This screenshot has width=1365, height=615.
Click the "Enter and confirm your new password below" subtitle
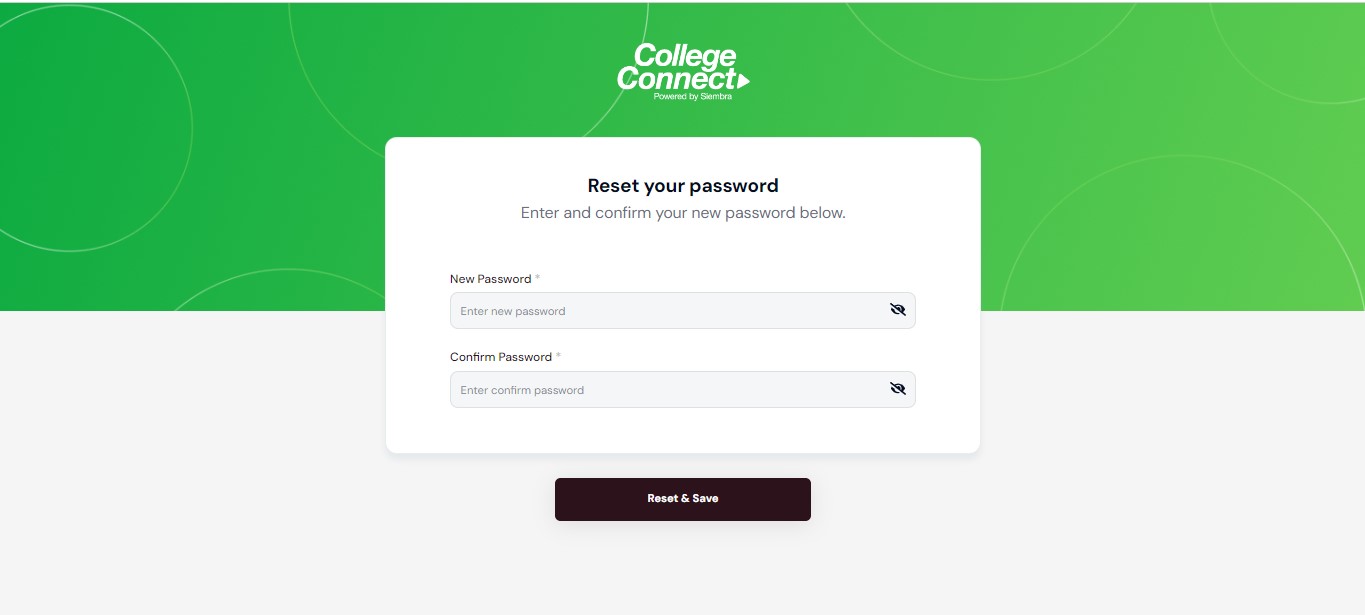click(x=683, y=213)
